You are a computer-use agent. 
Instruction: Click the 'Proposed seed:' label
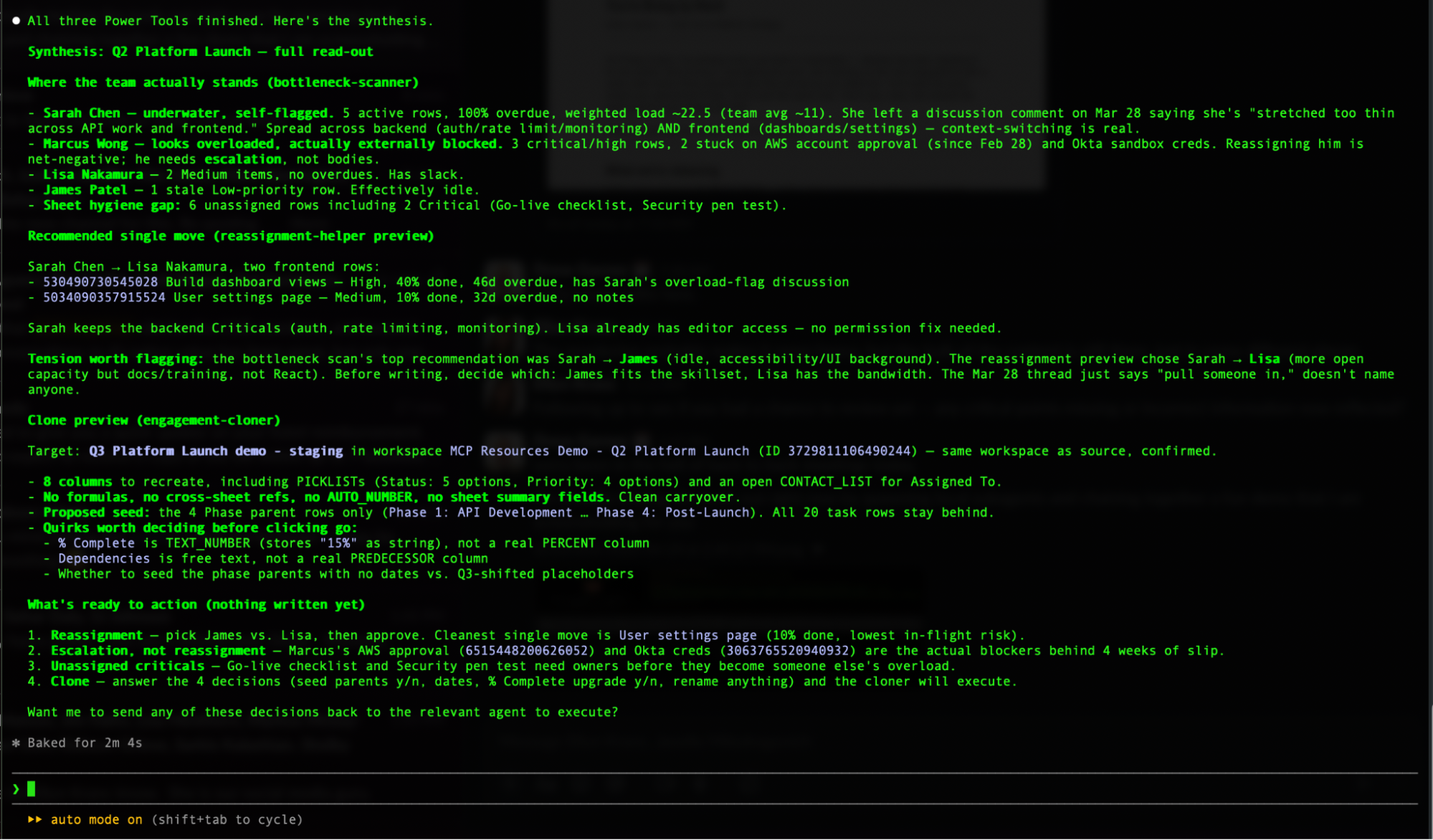click(x=97, y=512)
